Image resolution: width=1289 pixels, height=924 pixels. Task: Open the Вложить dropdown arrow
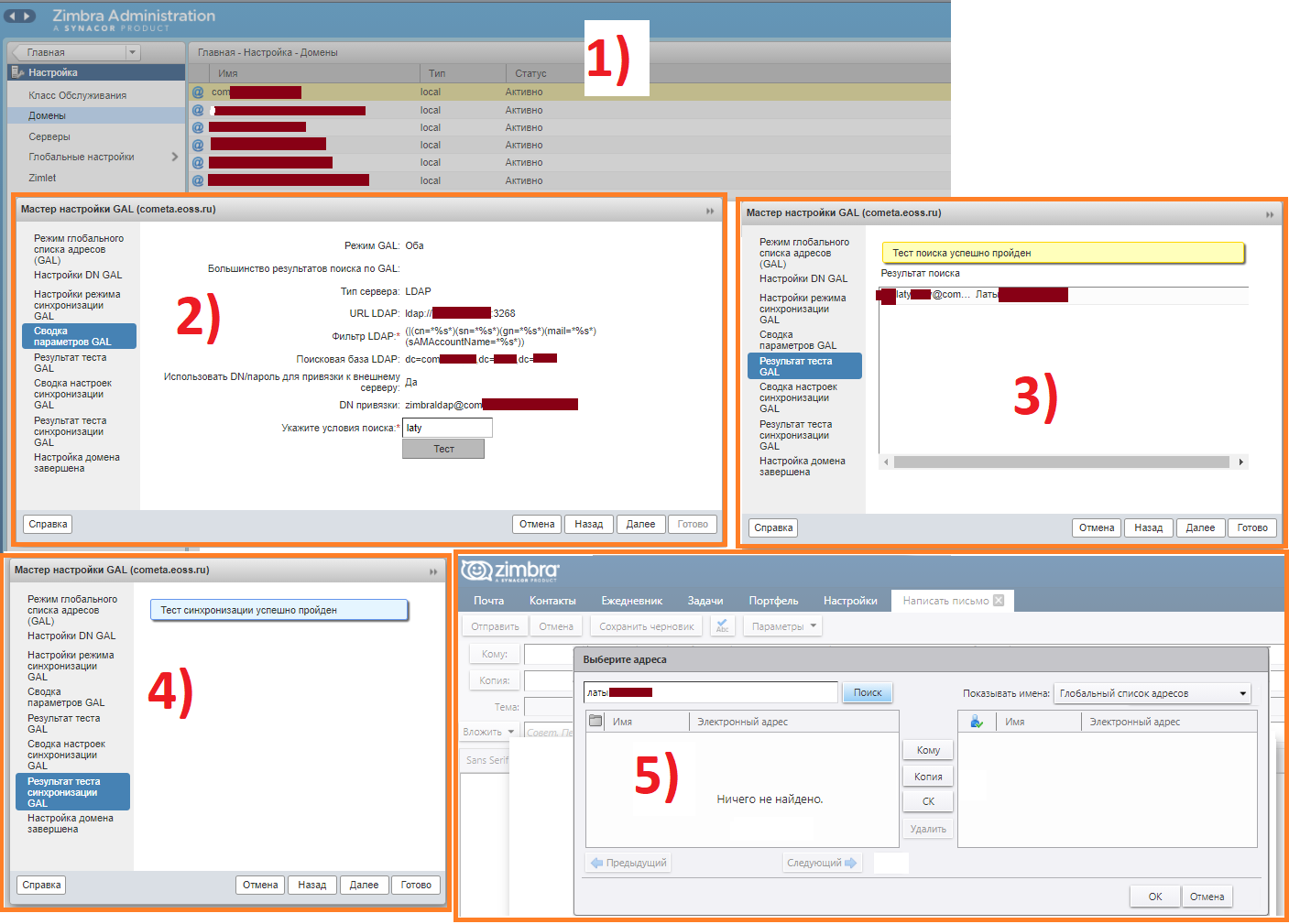[x=511, y=731]
